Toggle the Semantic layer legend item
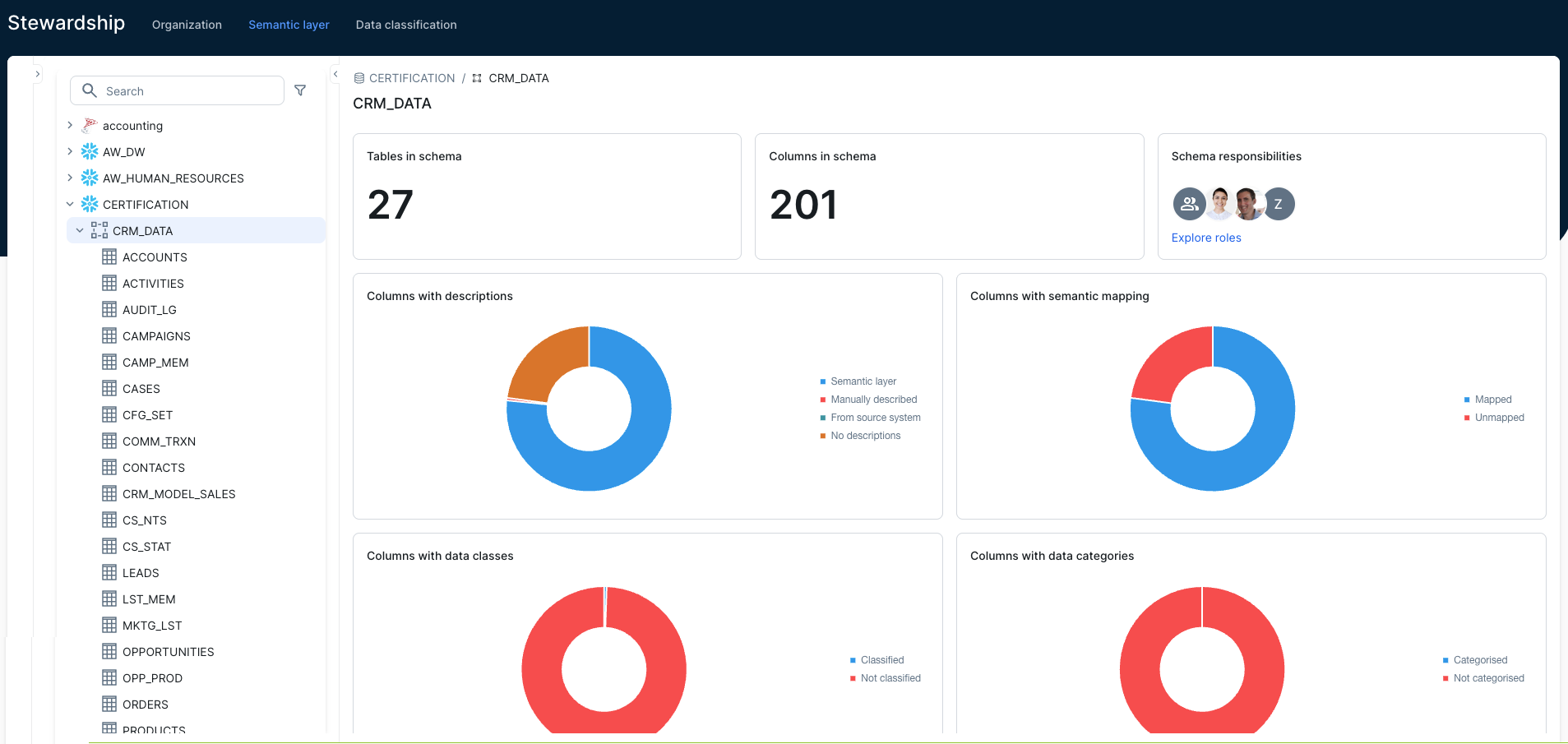This screenshot has height=744, width=1568. (x=858, y=381)
